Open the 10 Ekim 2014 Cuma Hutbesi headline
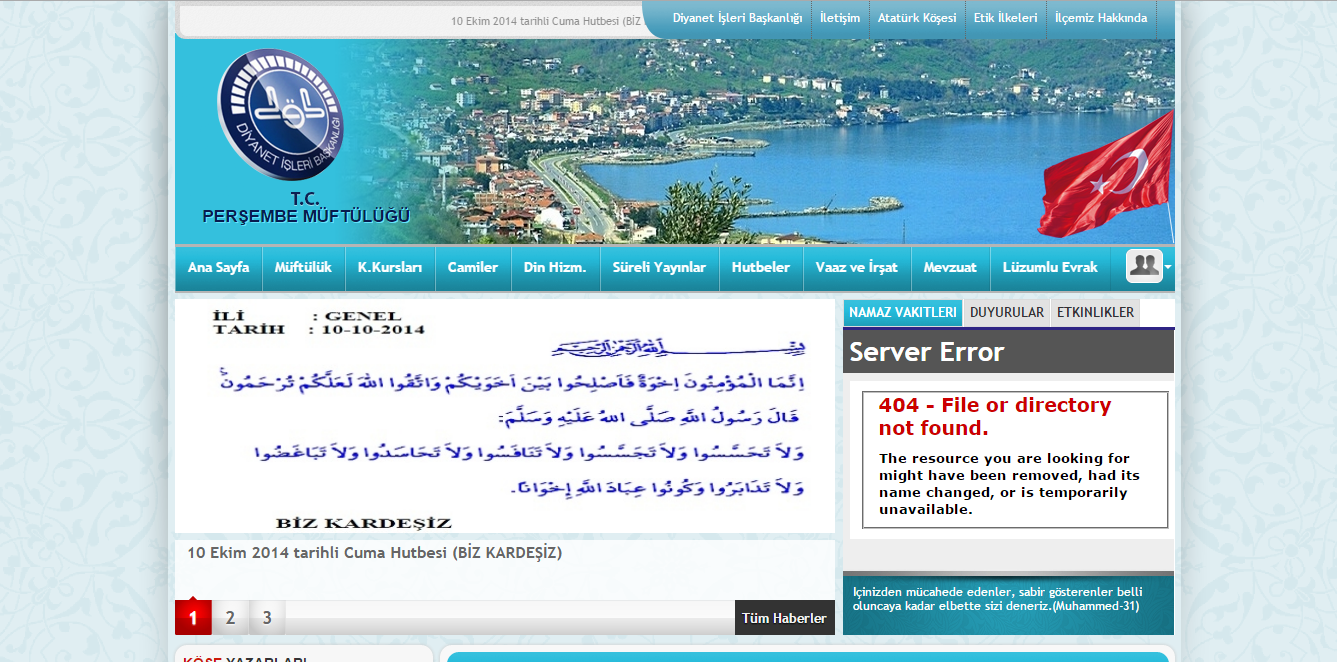The height and width of the screenshot is (662, 1337). (x=374, y=553)
